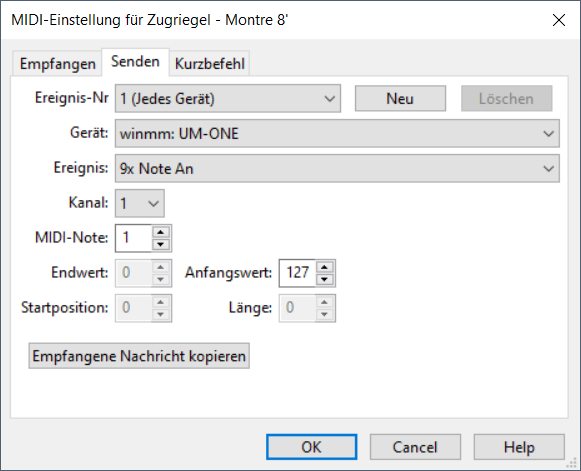Screen dimensions: 581x471
Task: Decrease the MIDI-Note value with down arrow
Action: [161, 244]
